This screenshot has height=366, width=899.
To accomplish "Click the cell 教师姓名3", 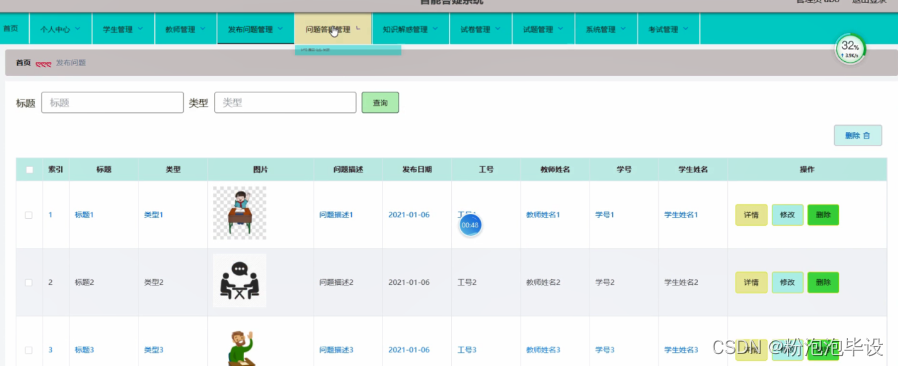I will 544,350.
